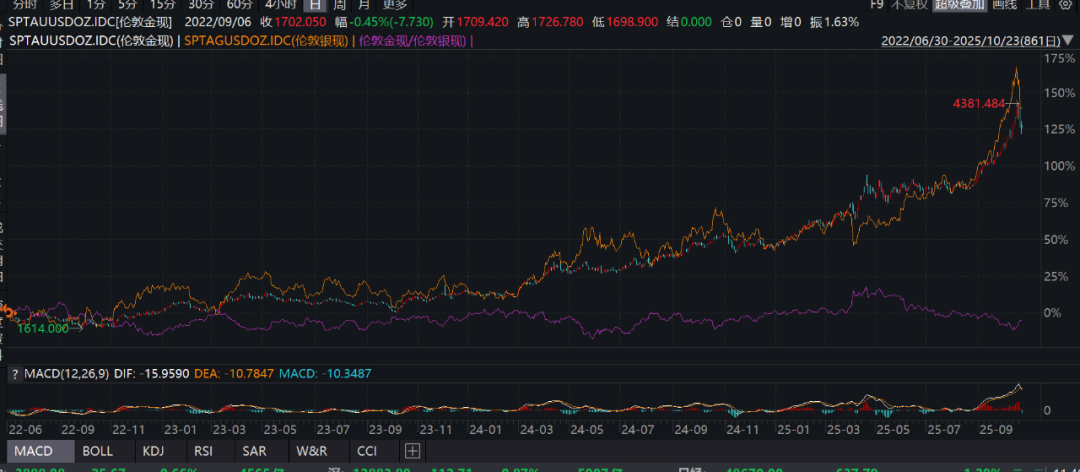The width and height of the screenshot is (1080, 472).
Task: Add new indicator tab with plus icon
Action: (x=411, y=451)
